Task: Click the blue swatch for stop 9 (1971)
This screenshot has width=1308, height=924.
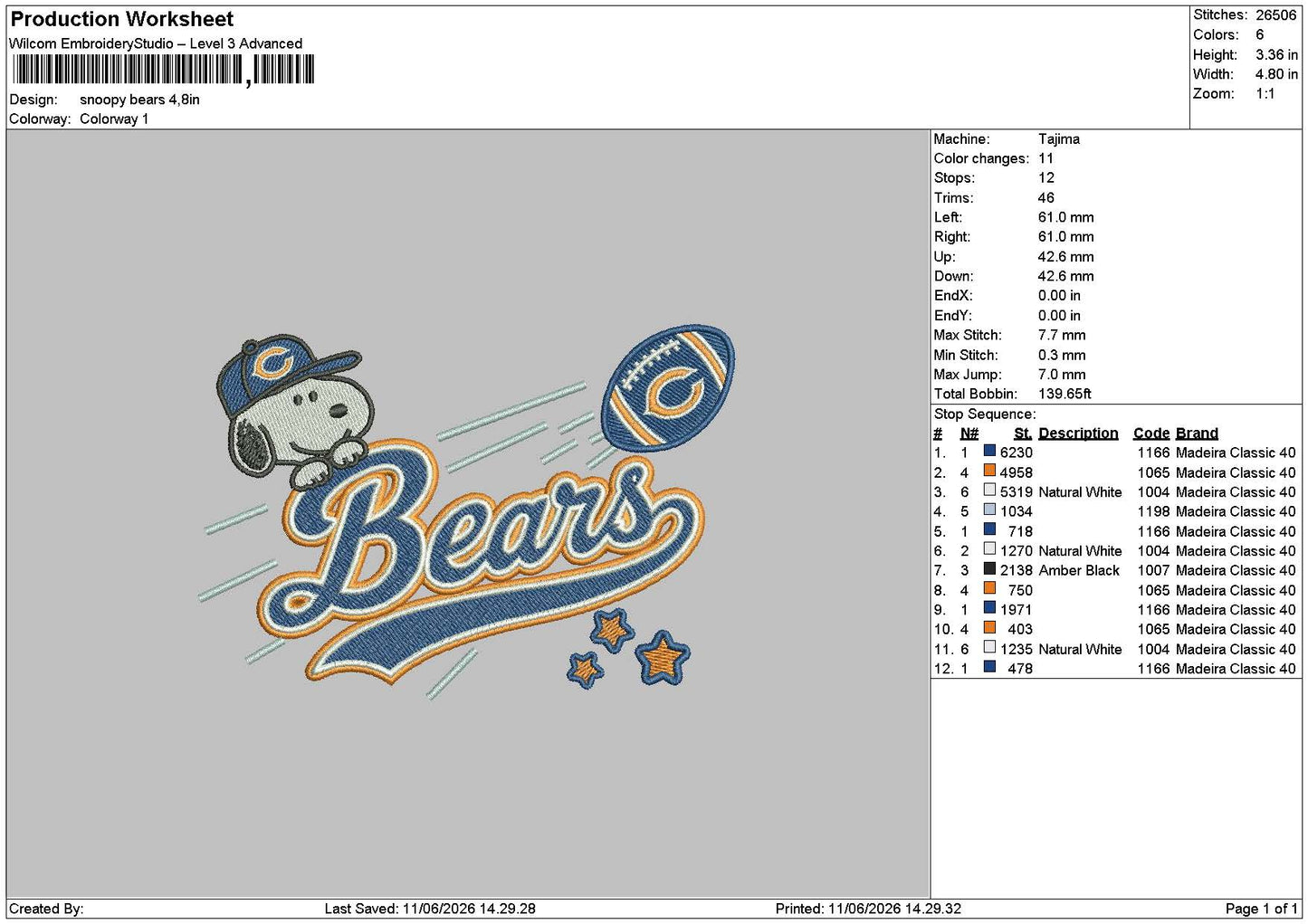Action: pos(989,608)
